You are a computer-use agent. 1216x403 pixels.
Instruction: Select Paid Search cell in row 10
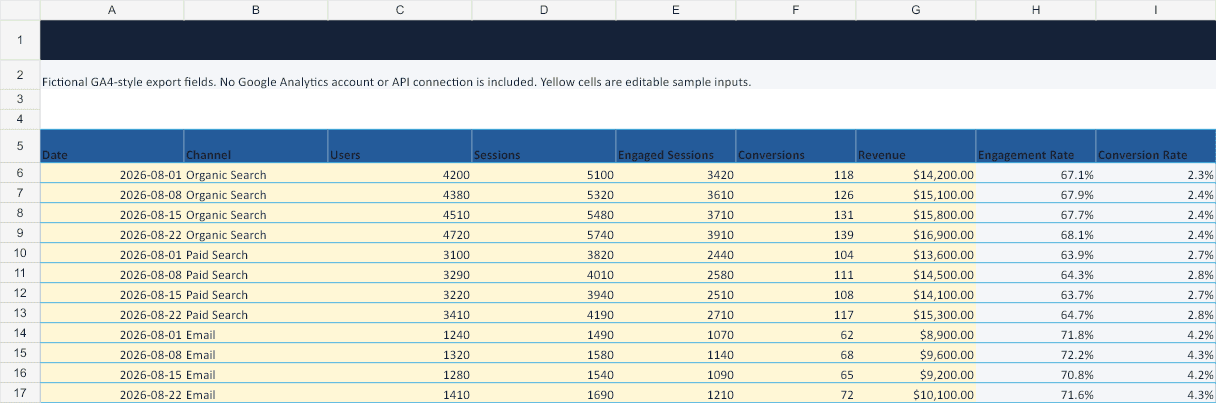pyautogui.click(x=256, y=254)
